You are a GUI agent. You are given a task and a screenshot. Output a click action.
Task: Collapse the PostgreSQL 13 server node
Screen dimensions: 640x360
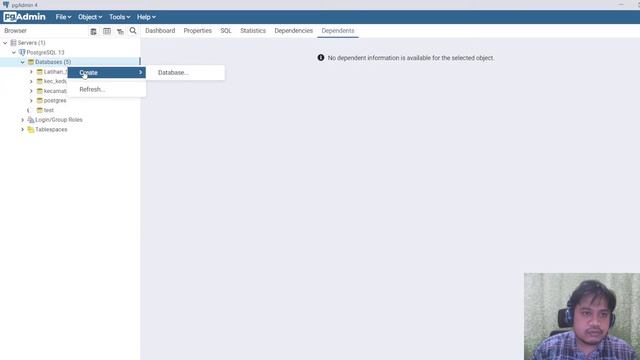(x=14, y=52)
